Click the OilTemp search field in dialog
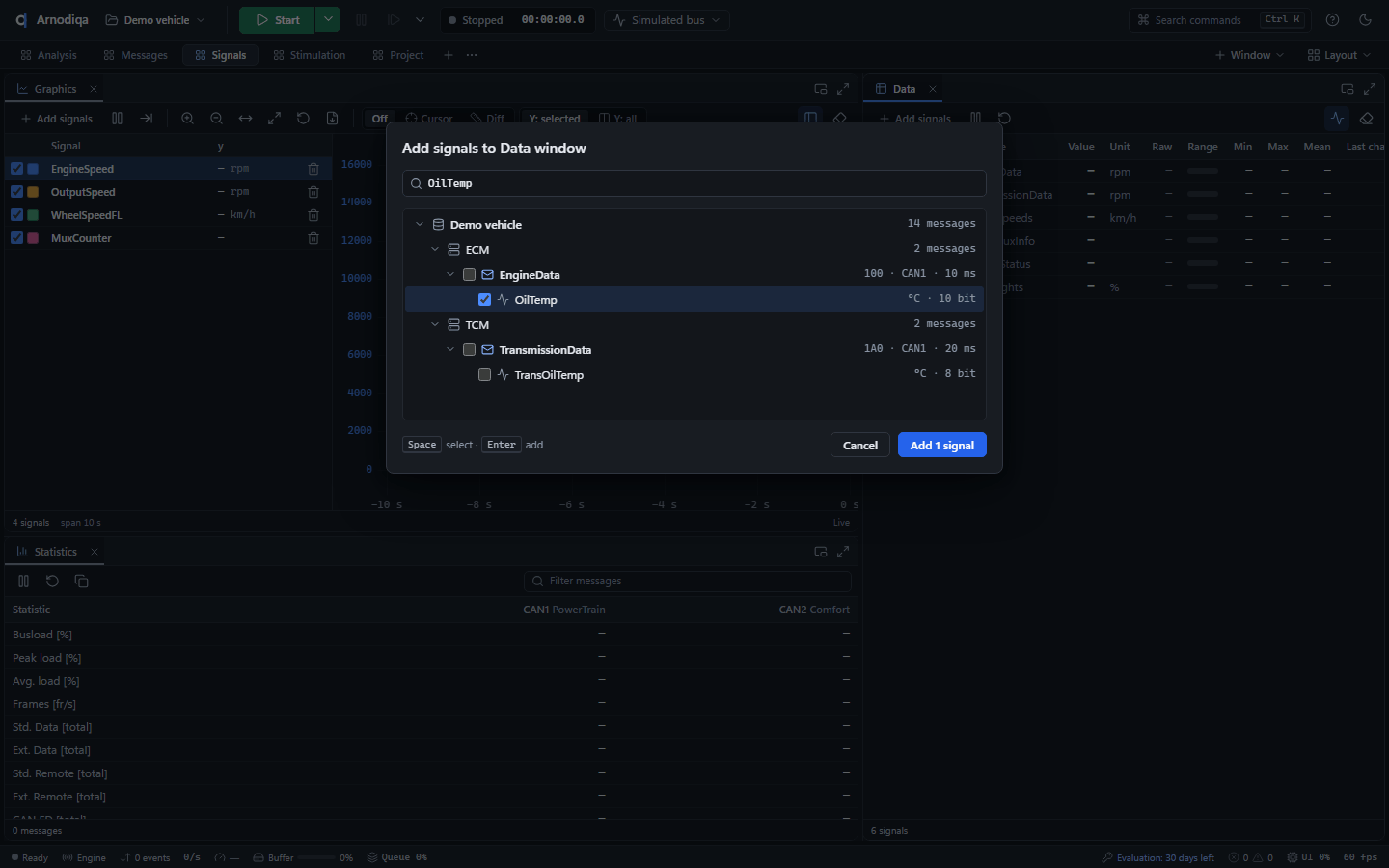Screen dimensions: 1389x868 point(694,183)
